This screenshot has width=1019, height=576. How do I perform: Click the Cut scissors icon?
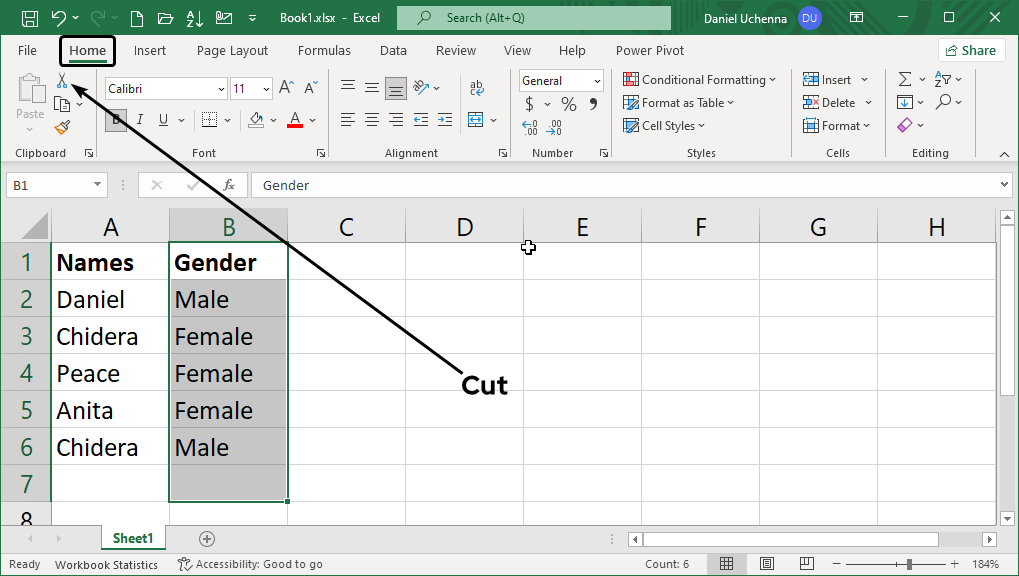pyautogui.click(x=62, y=81)
